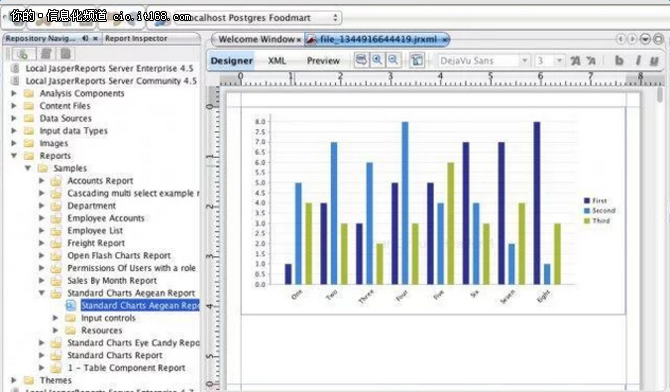The height and width of the screenshot is (392, 670).
Task: Increase font size with the larger-A icon
Action: (x=575, y=61)
